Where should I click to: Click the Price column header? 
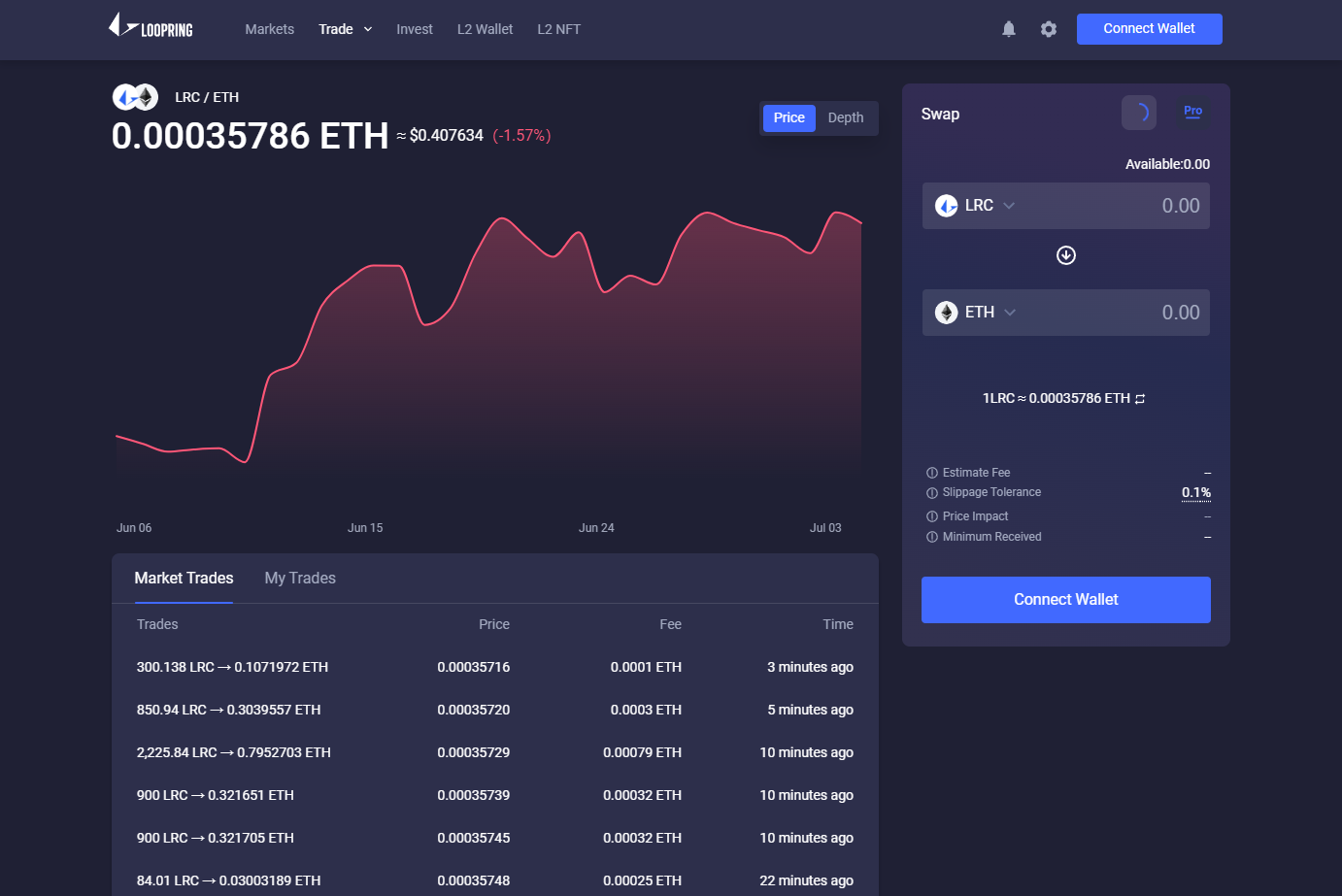494,624
